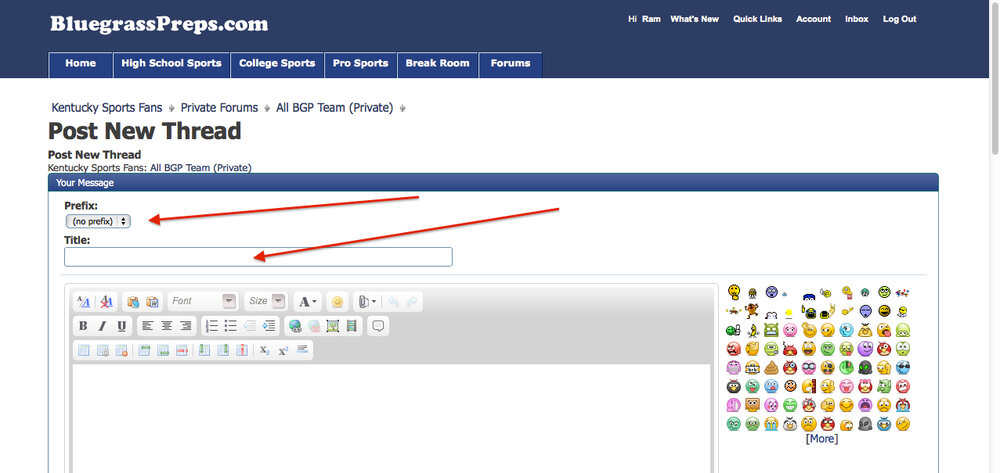
Task: Pick the smiley holding a brb sign
Action: point(752,367)
